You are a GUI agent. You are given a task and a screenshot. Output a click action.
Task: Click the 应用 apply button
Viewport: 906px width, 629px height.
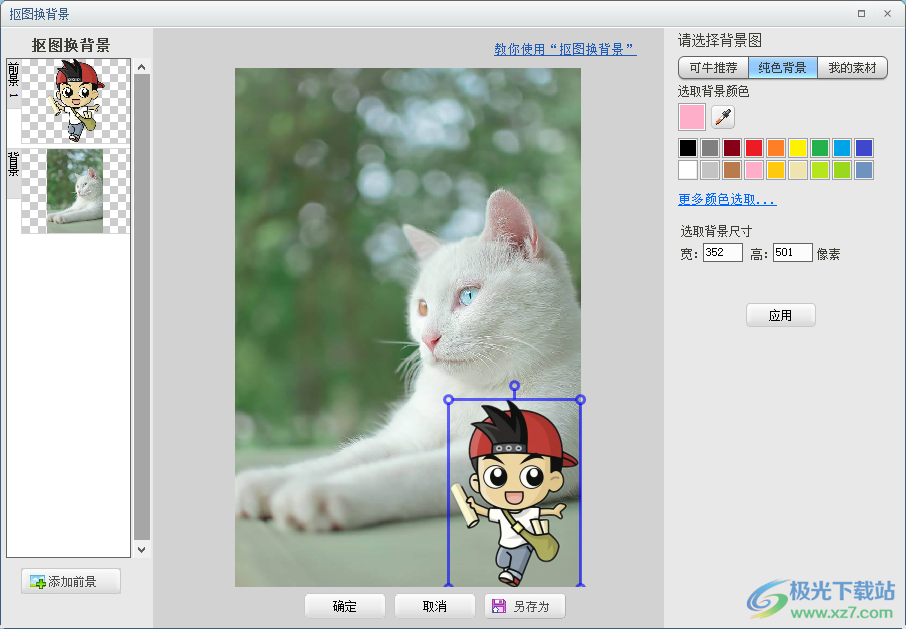tap(781, 315)
